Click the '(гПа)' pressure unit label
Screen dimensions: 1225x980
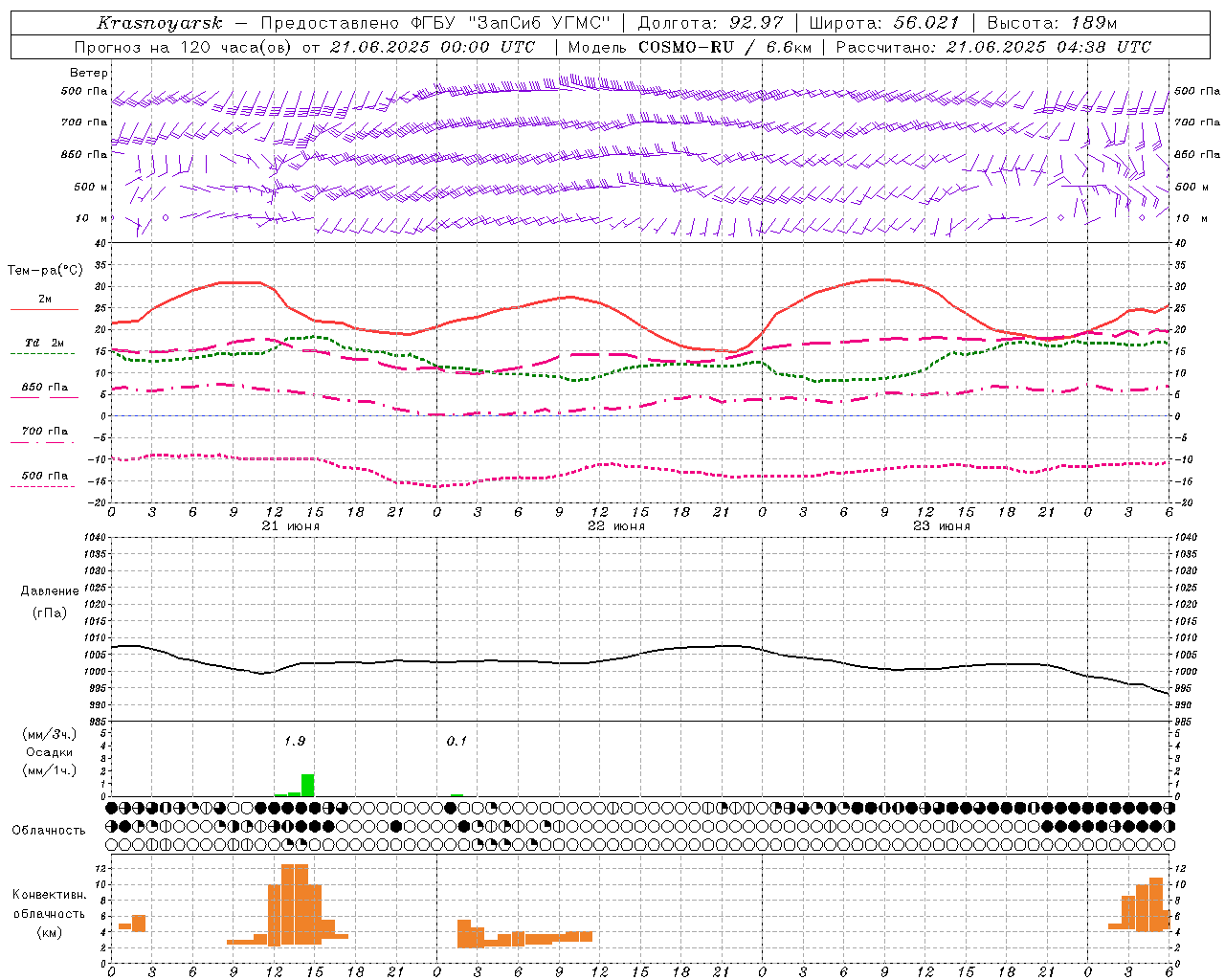[48, 612]
